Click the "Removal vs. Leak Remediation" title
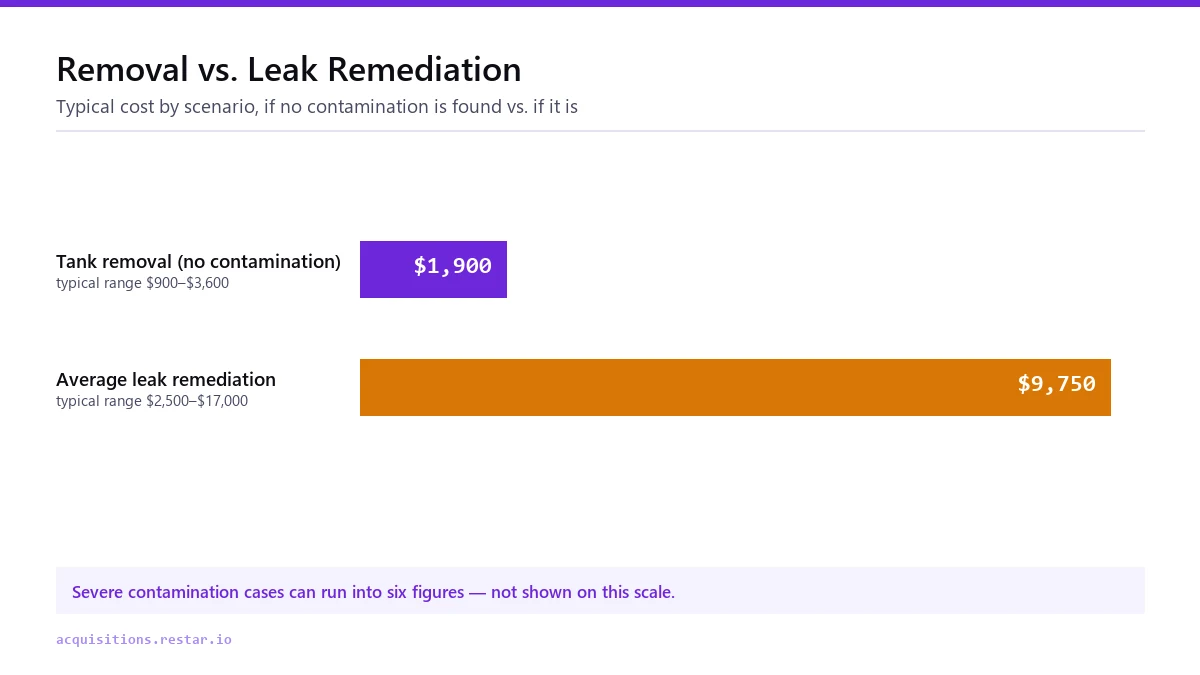The width and height of the screenshot is (1200, 675). [x=289, y=70]
